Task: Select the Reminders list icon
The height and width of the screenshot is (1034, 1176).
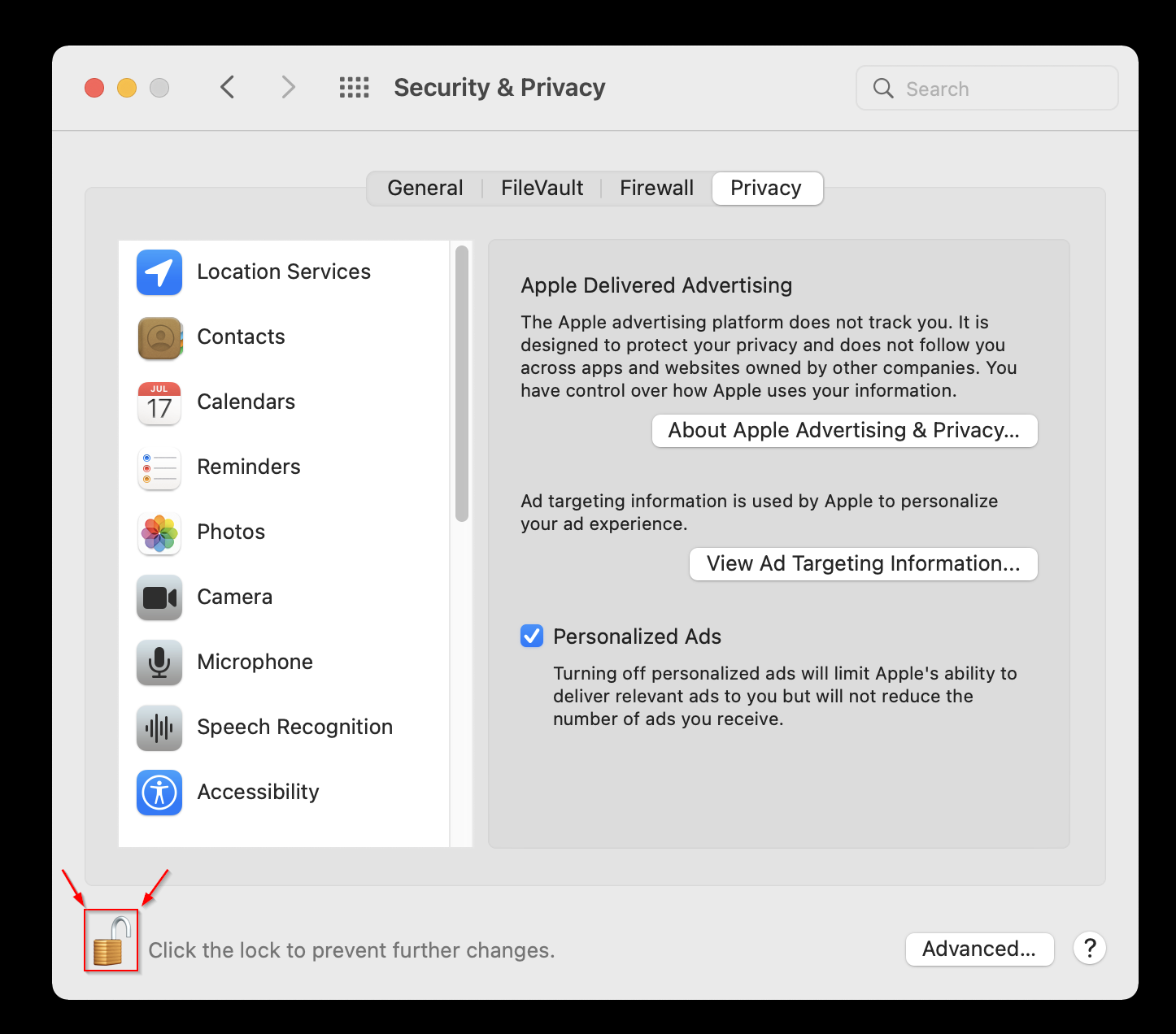Action: coord(159,467)
